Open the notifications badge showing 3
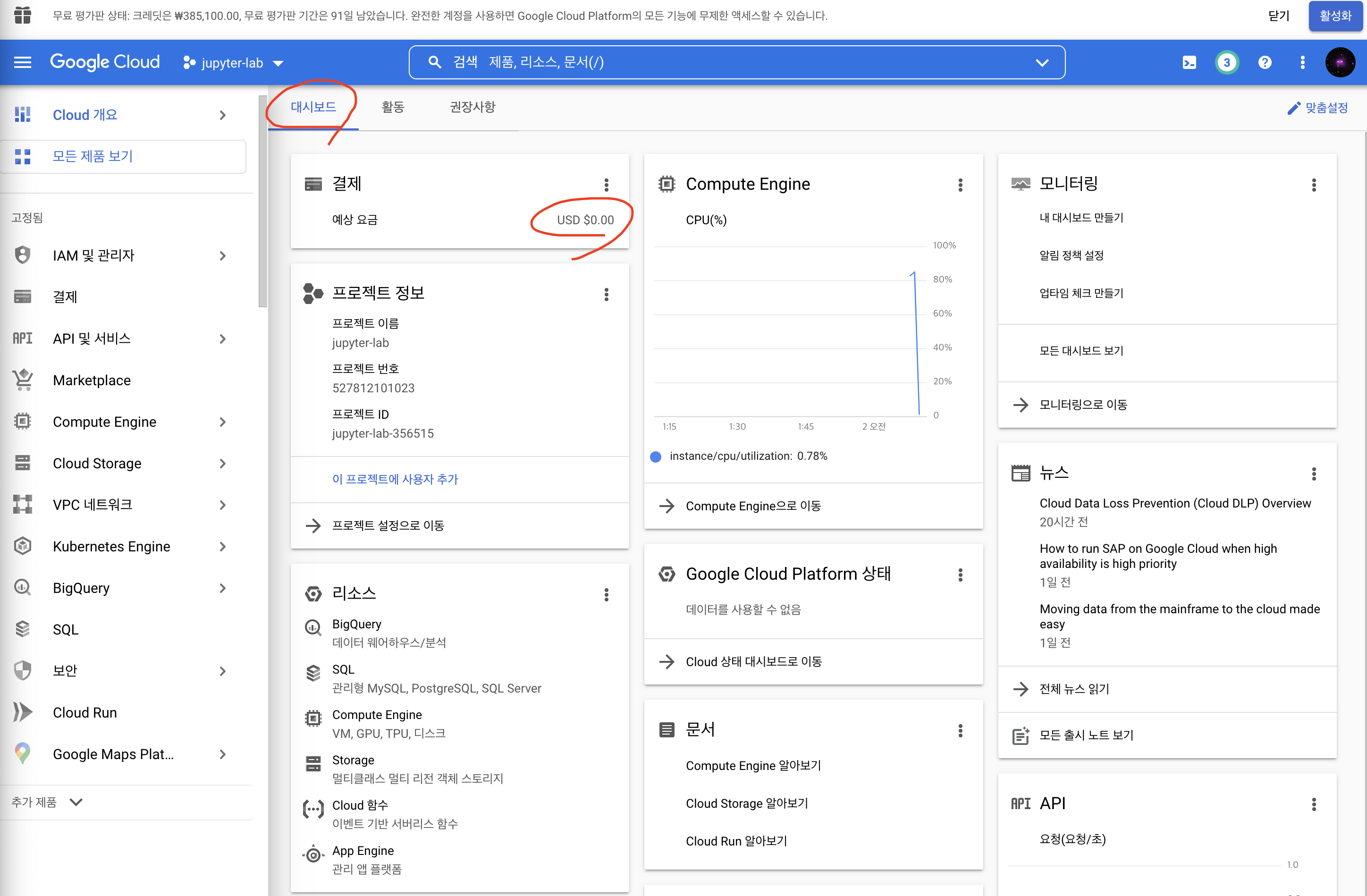The width and height of the screenshot is (1367, 896). click(x=1226, y=62)
